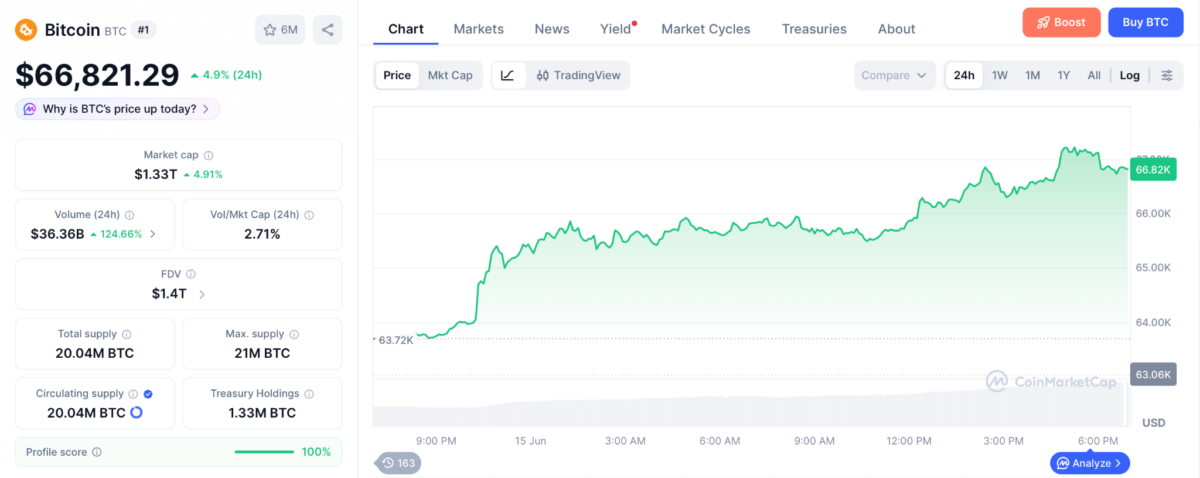Click the $36.36B volume value
1200x478 pixels.
[x=58, y=234]
